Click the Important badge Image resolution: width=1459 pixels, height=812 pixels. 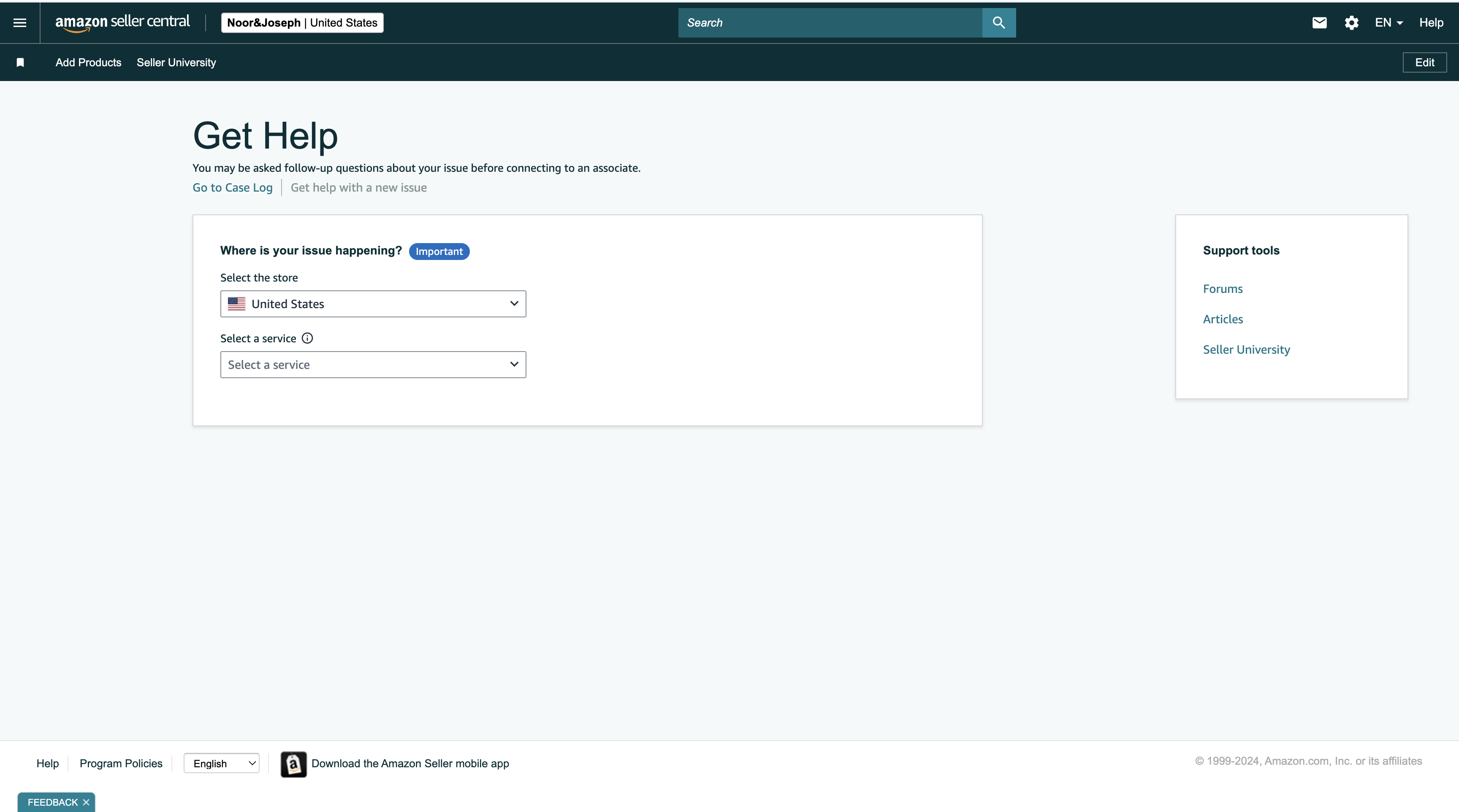[x=439, y=252]
